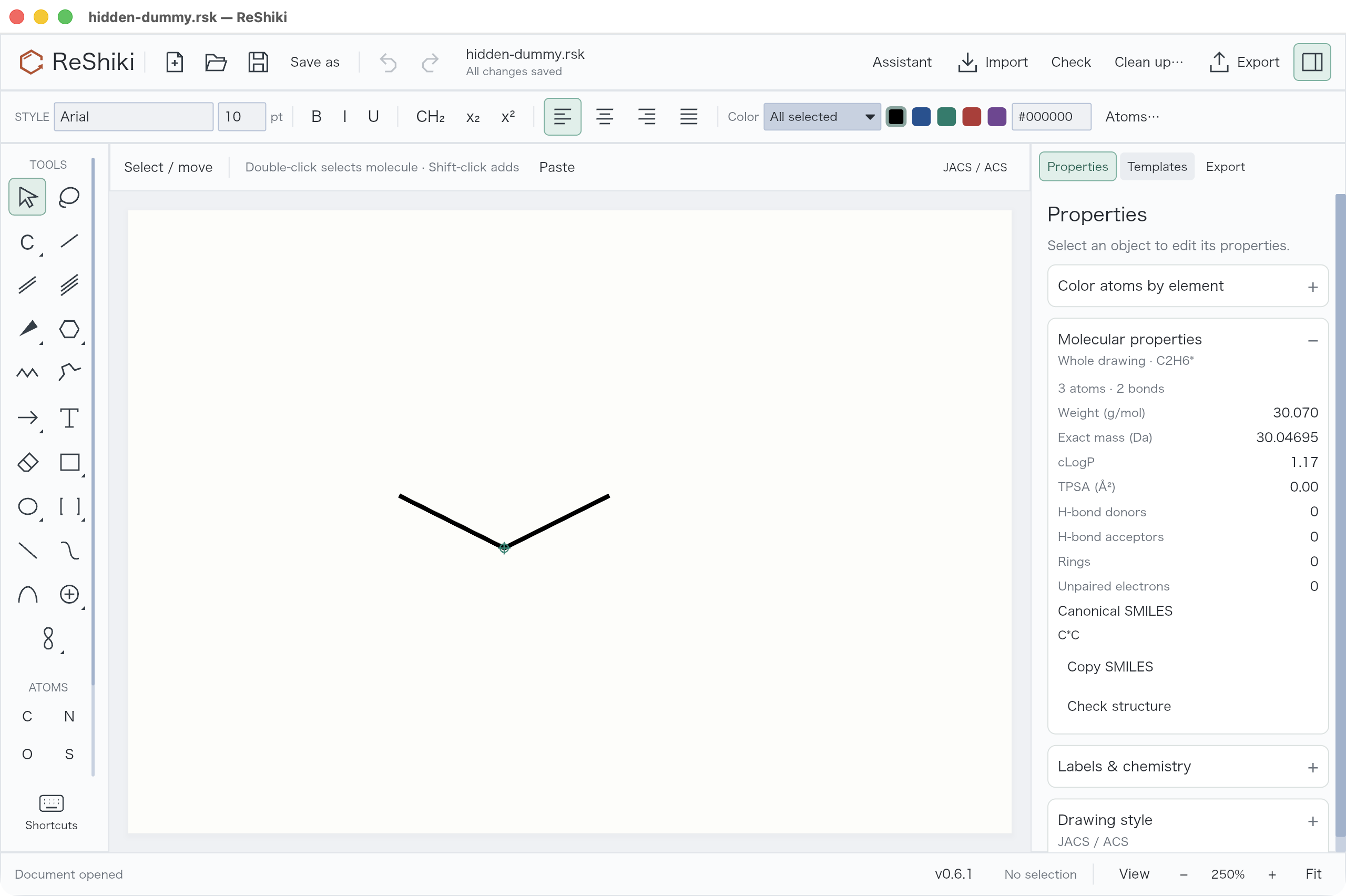Image resolution: width=1346 pixels, height=896 pixels.
Task: Open the View menu in status bar
Action: click(1134, 874)
